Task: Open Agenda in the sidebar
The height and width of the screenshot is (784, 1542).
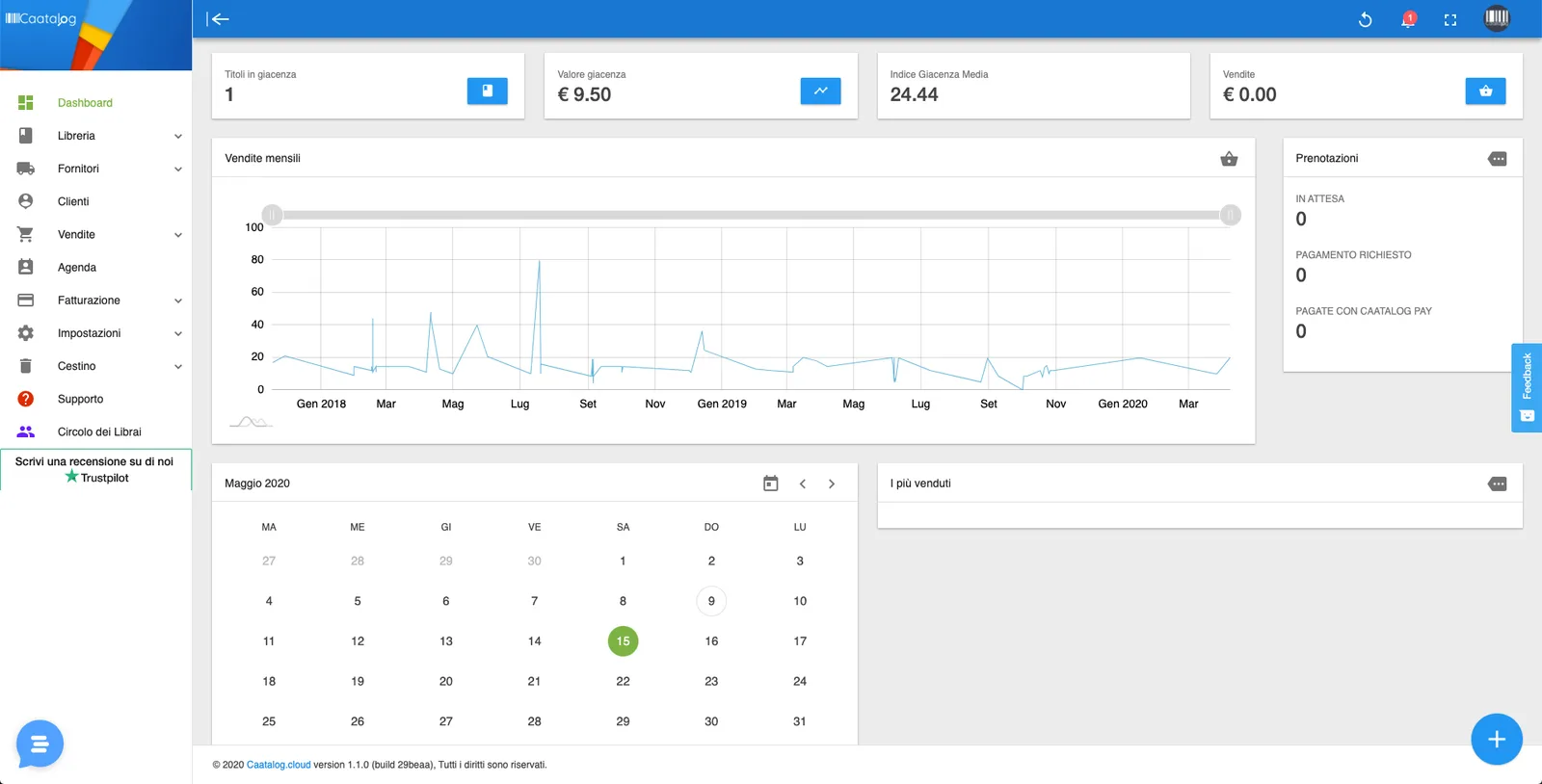Action: tap(95, 268)
